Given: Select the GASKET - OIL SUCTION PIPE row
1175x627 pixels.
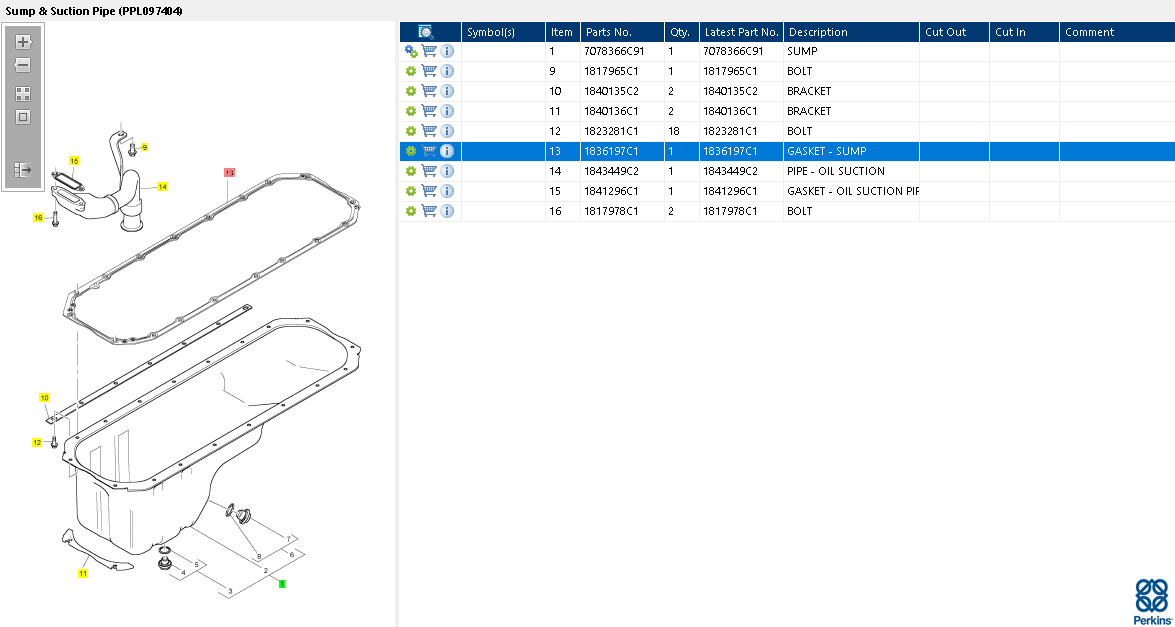Looking at the screenshot, I should pos(850,191).
